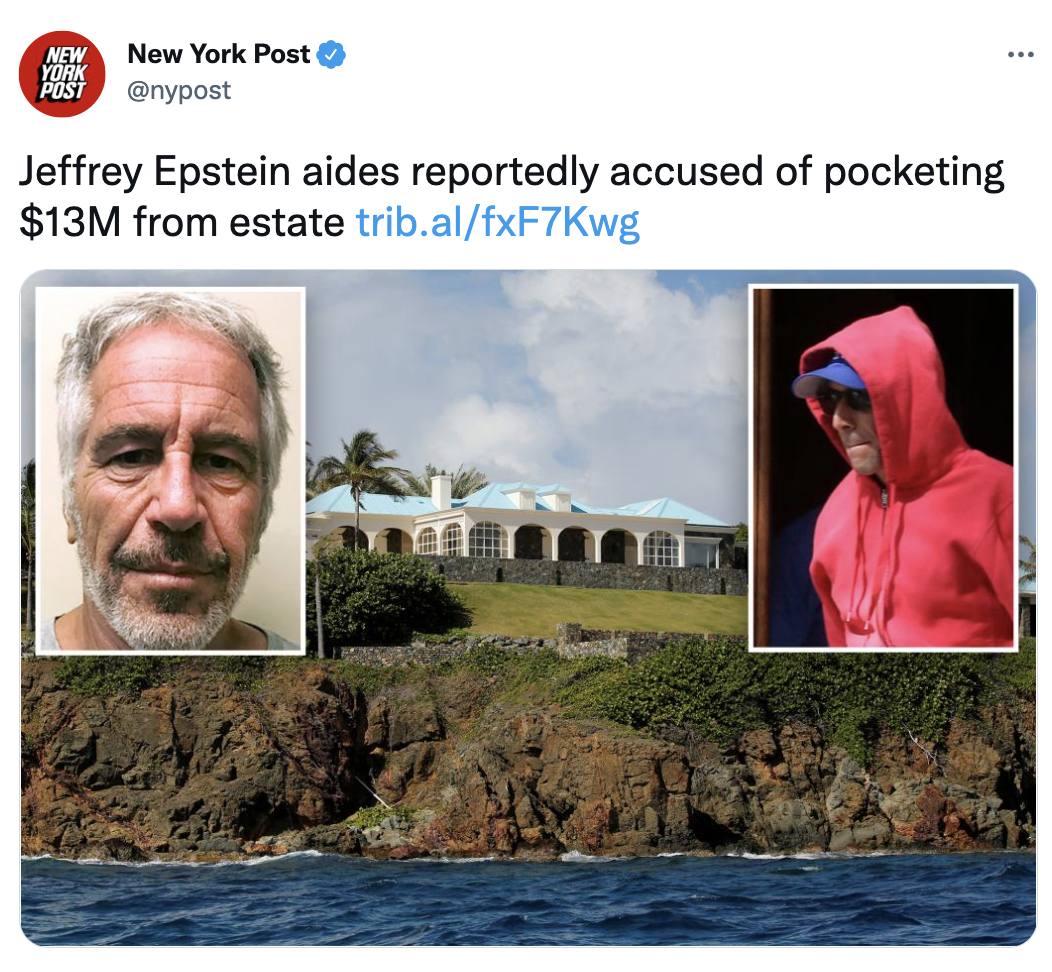Viewport: 1052px width, 972px height.
Task: Click the words "Jeffrey Epstein" in tweet
Action: (x=155, y=172)
